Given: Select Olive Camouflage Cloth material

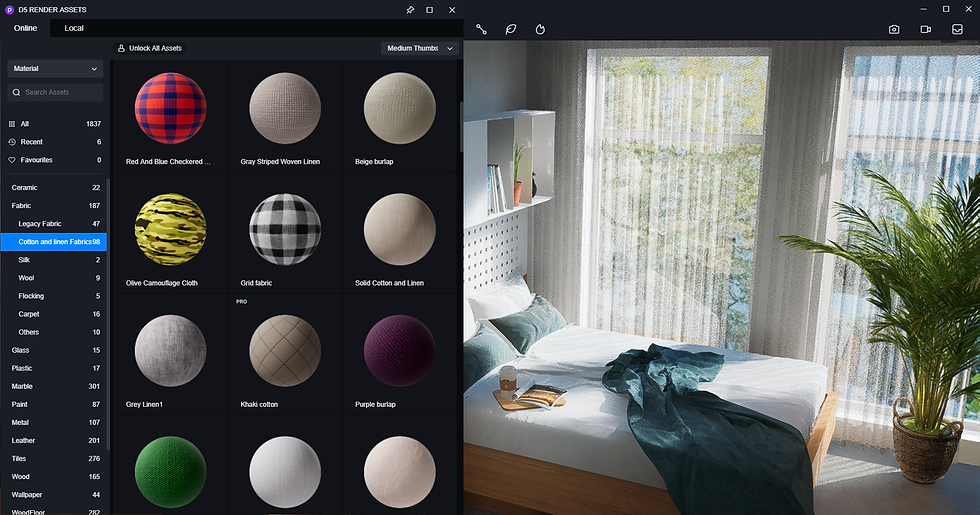Looking at the screenshot, I should coord(171,230).
